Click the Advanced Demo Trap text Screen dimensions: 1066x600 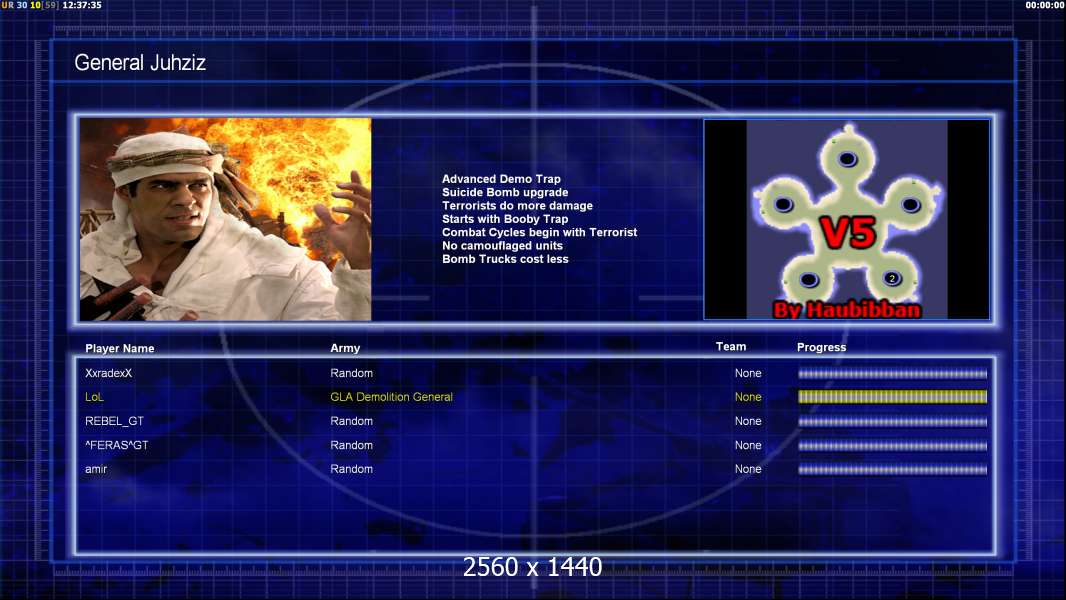(x=501, y=179)
